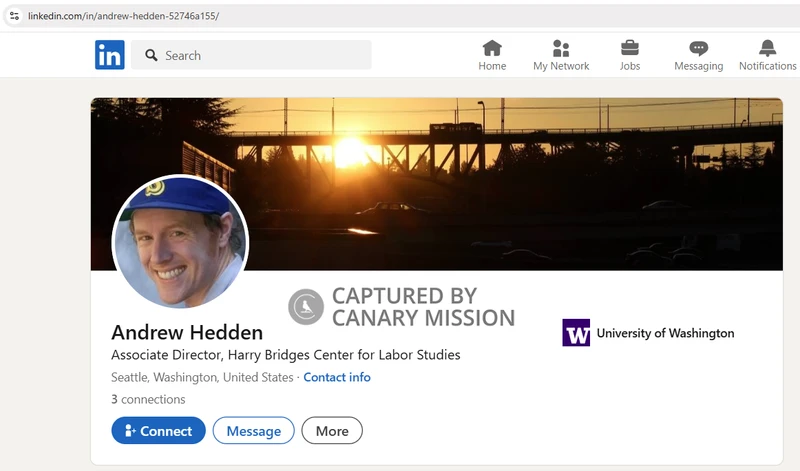Screen dimensions: 800x471
Task: Click the site information icon in address bar
Action: click(x=14, y=16)
